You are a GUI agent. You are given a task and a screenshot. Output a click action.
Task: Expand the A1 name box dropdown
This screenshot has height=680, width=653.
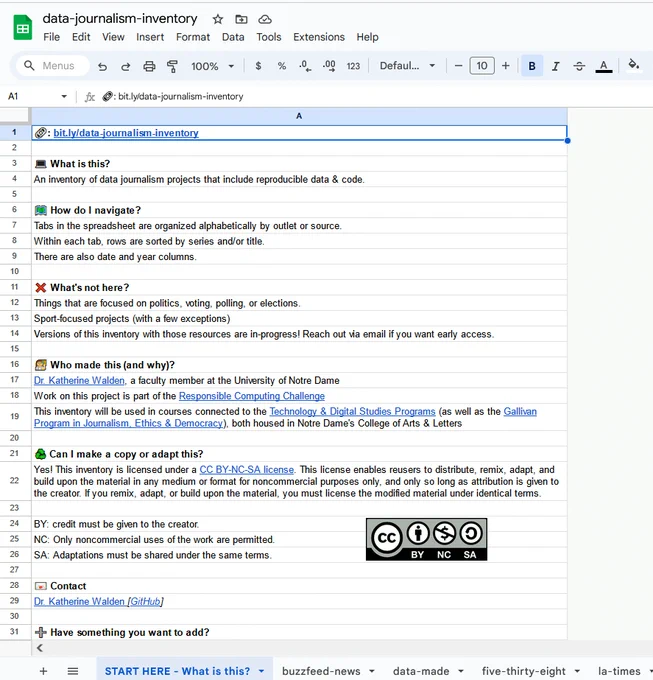64,96
